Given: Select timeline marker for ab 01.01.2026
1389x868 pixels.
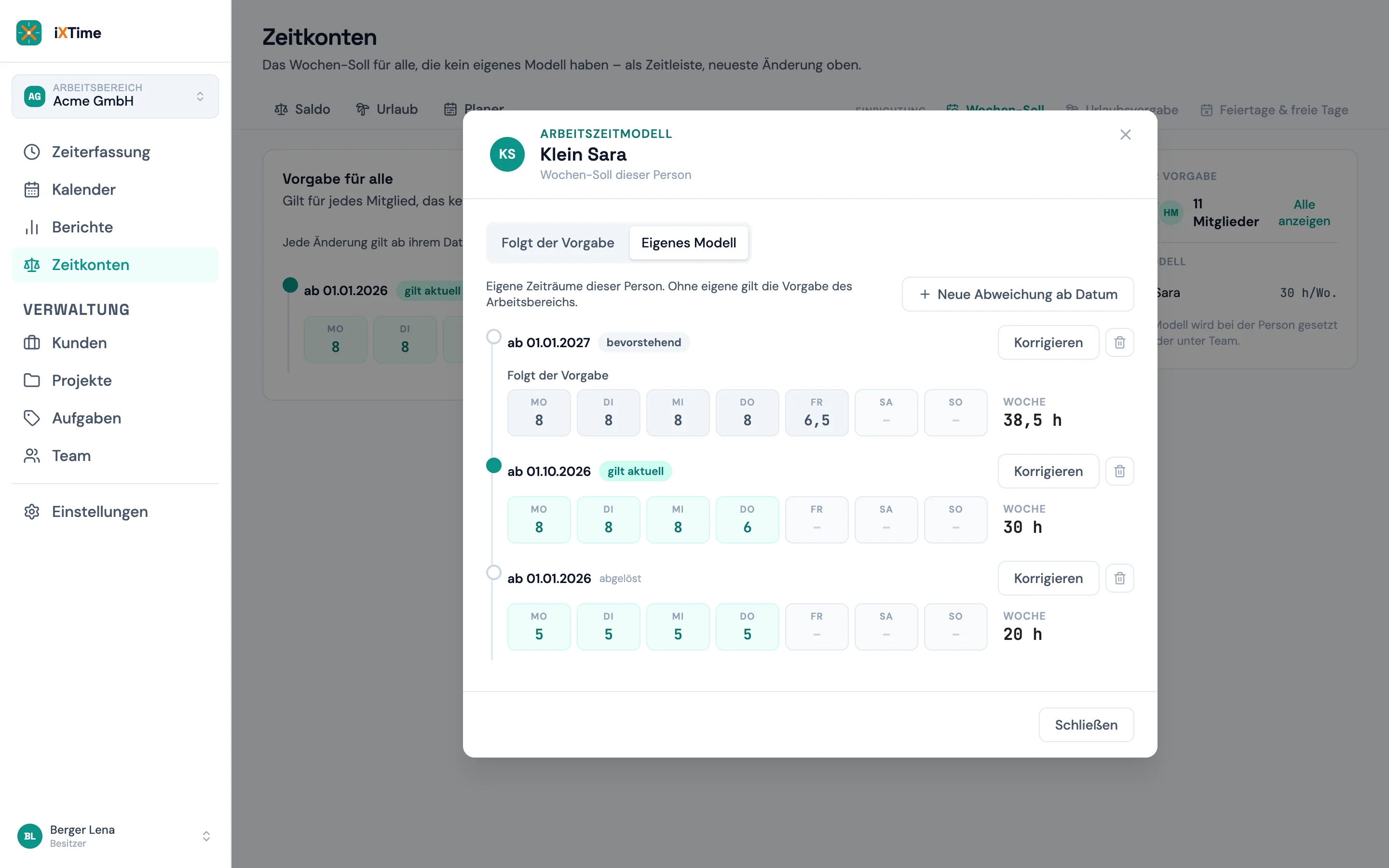Looking at the screenshot, I should click(x=493, y=572).
